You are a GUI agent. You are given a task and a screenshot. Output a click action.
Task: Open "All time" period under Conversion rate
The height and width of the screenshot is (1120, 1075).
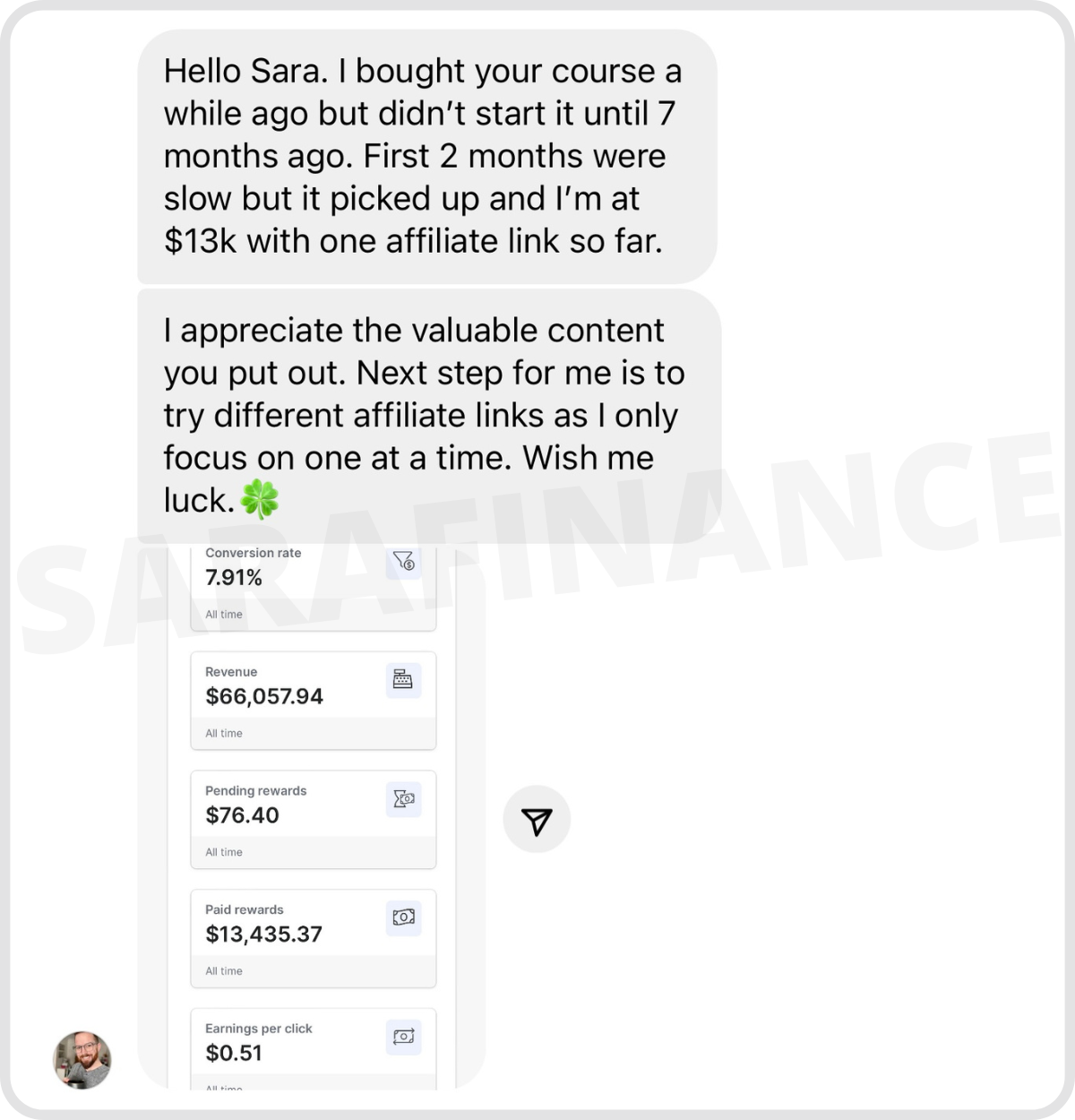[224, 615]
